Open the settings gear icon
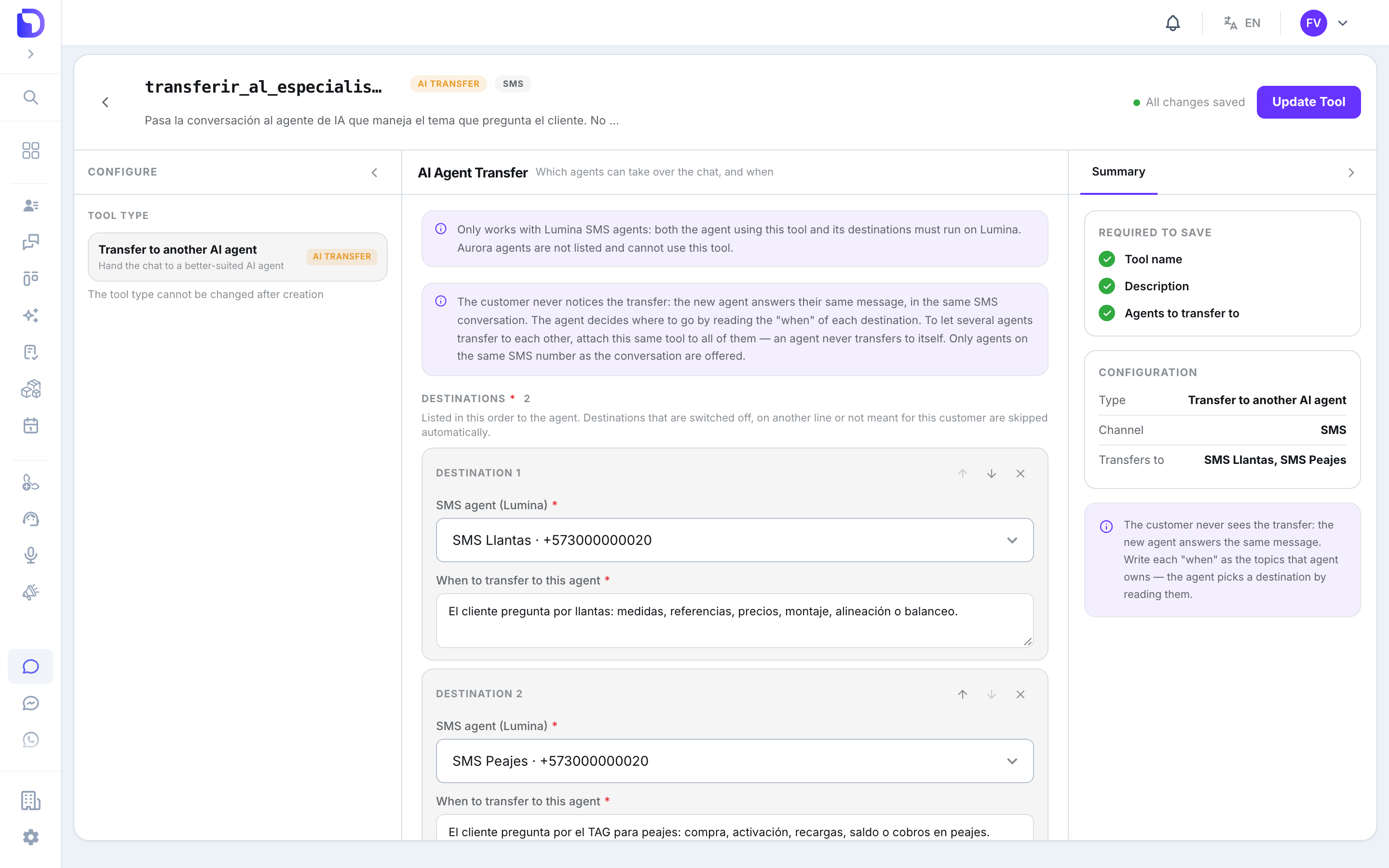Screen dimensions: 1389x868 tap(30, 837)
